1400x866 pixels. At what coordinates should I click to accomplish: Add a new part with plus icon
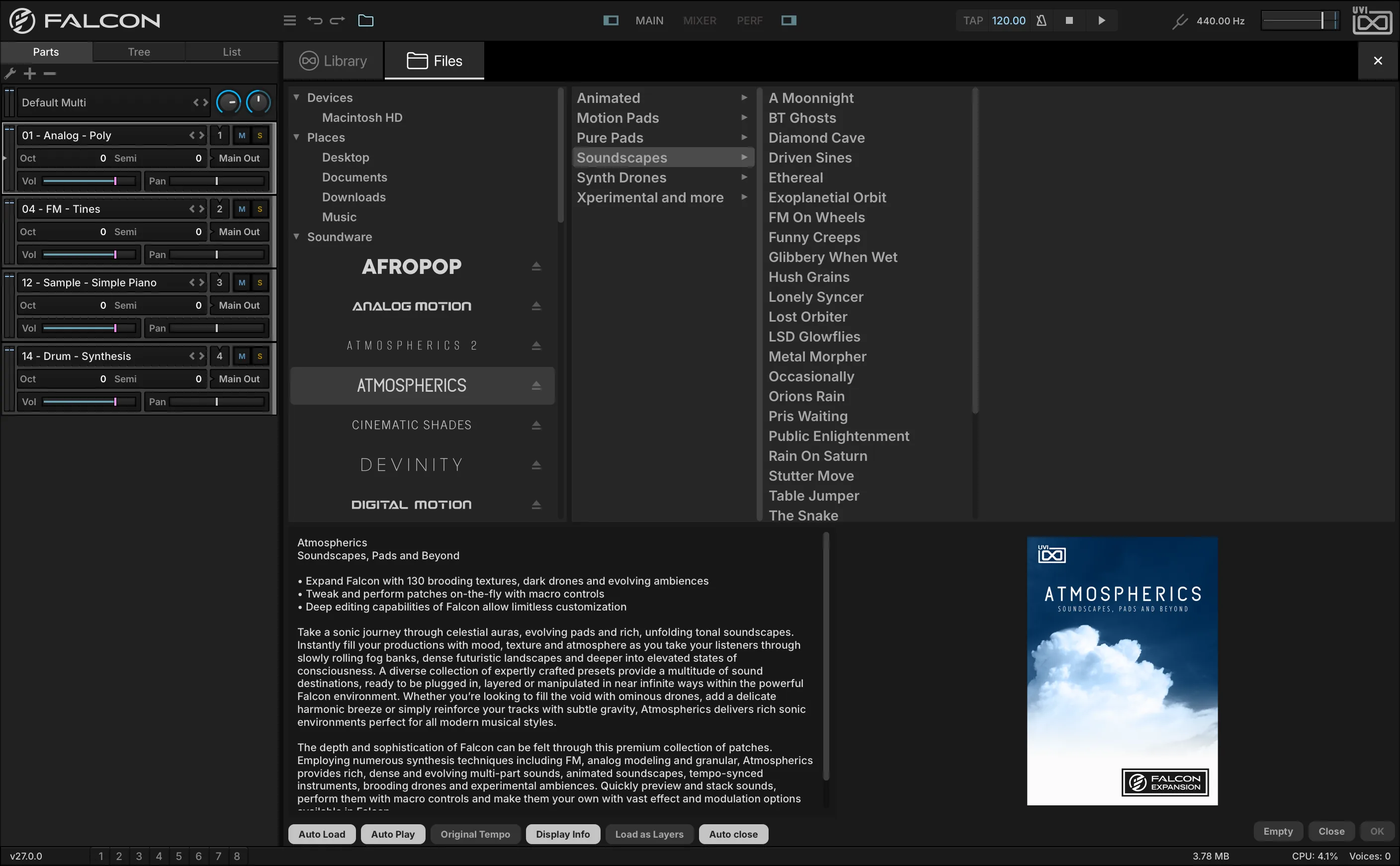click(30, 73)
